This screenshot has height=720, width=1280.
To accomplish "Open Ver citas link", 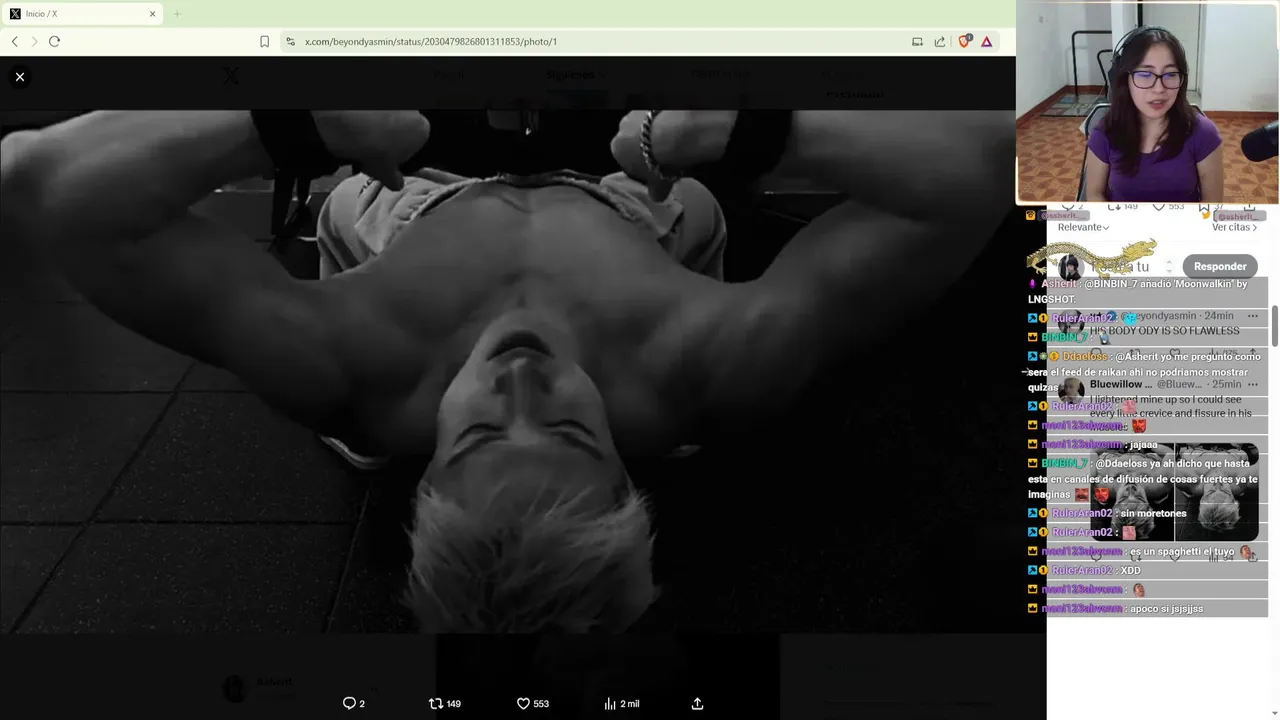I will point(1234,227).
